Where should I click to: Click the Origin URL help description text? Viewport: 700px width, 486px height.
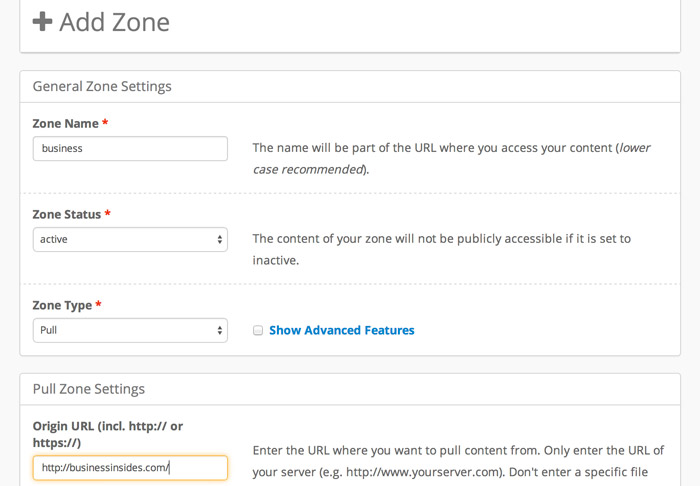click(x=458, y=459)
